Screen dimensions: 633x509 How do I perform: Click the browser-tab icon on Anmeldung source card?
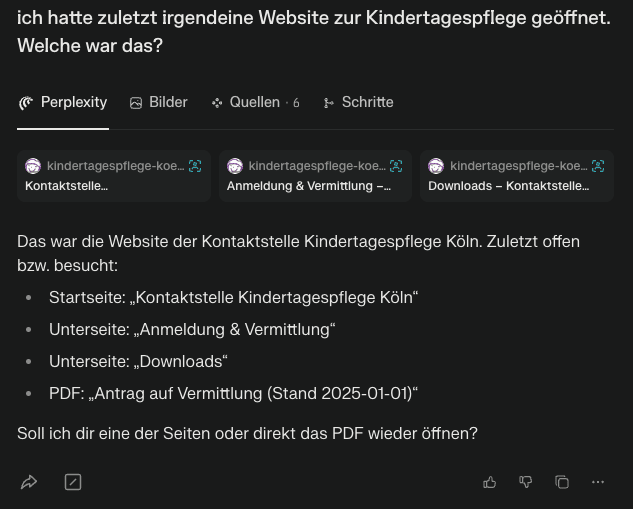pyautogui.click(x=396, y=165)
